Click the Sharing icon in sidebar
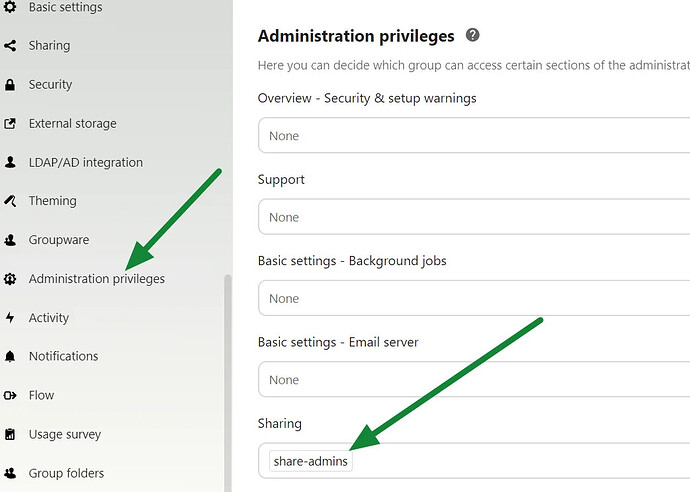This screenshot has height=492, width=690. pyautogui.click(x=10, y=46)
